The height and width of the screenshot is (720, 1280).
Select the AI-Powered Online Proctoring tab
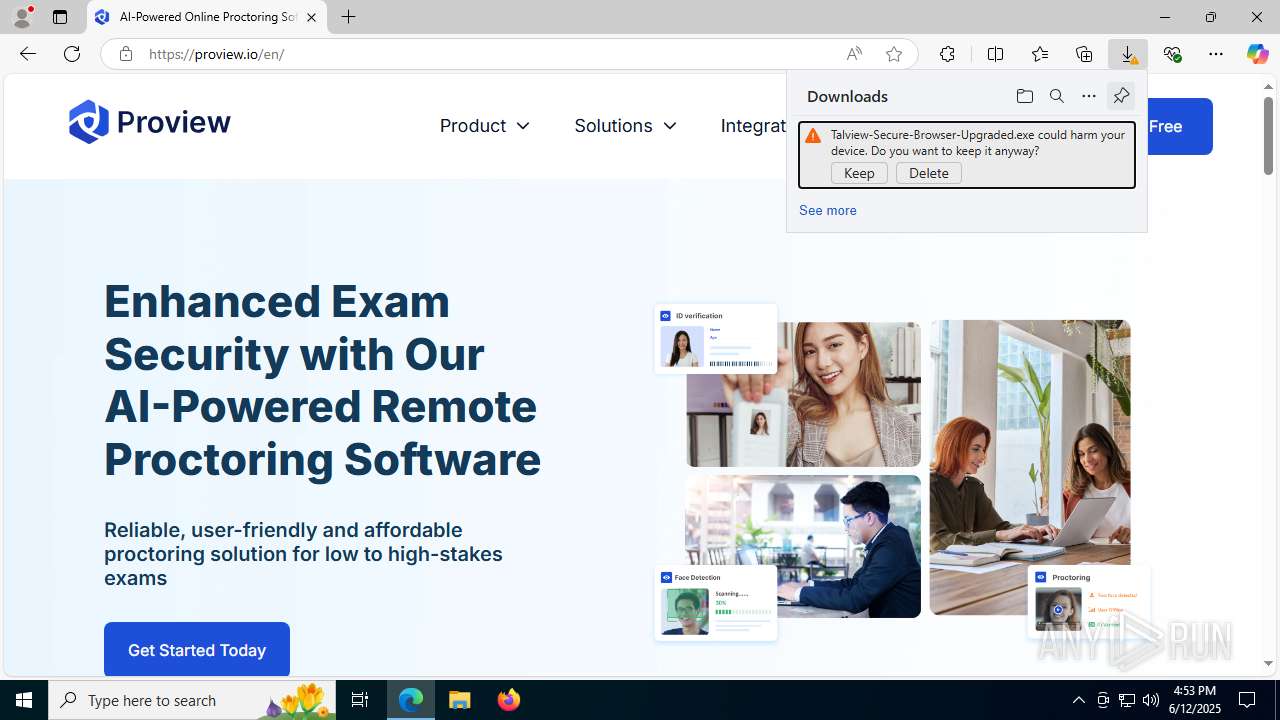[207, 17]
